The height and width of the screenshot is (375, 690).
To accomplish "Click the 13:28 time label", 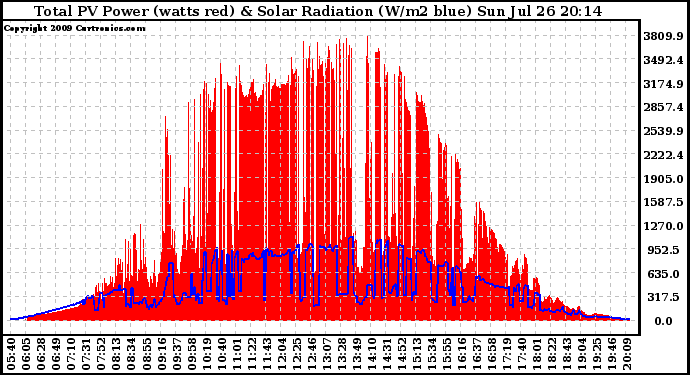I will 341,354.
